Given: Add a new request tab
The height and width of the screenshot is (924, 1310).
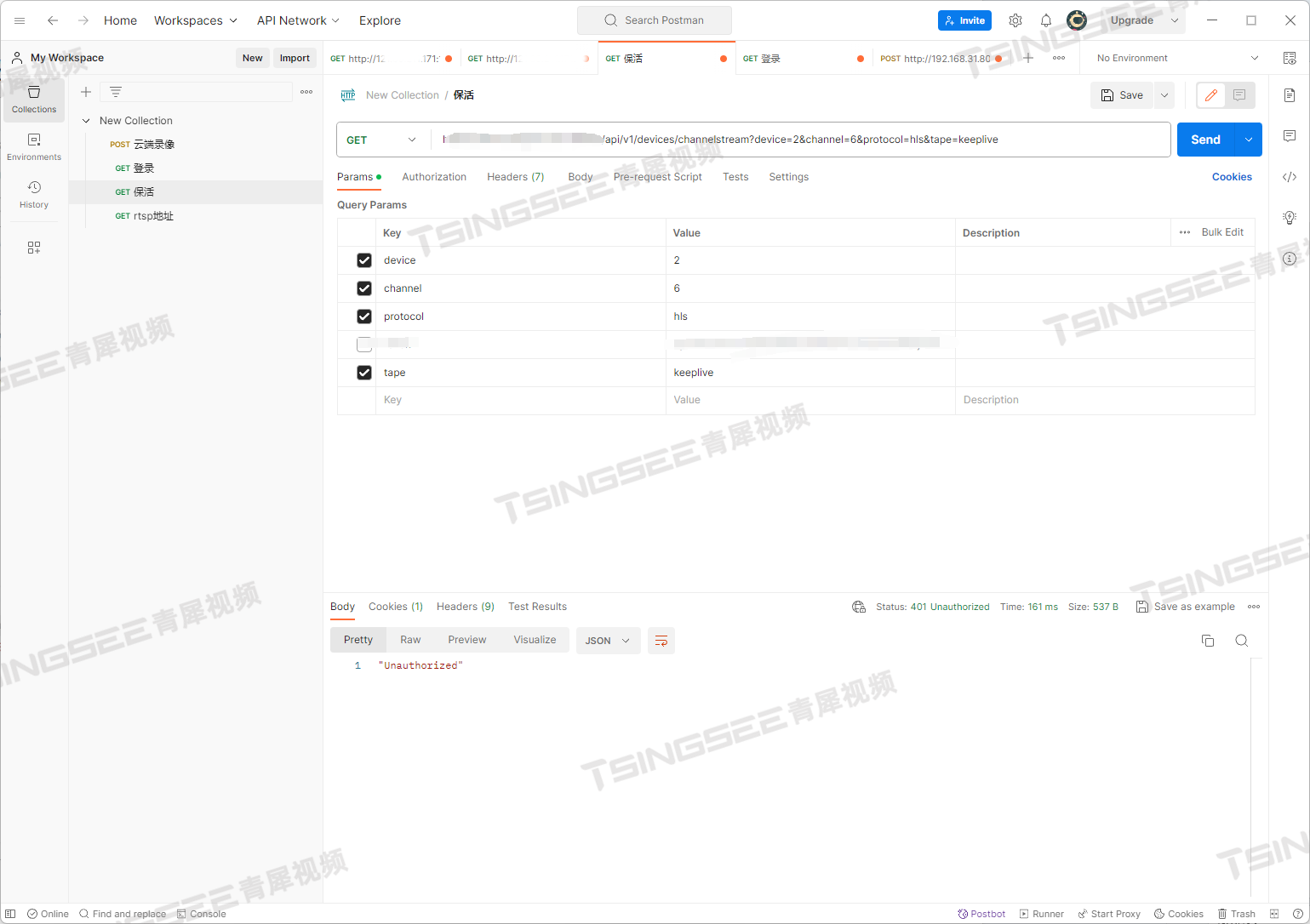Looking at the screenshot, I should coord(1028,58).
